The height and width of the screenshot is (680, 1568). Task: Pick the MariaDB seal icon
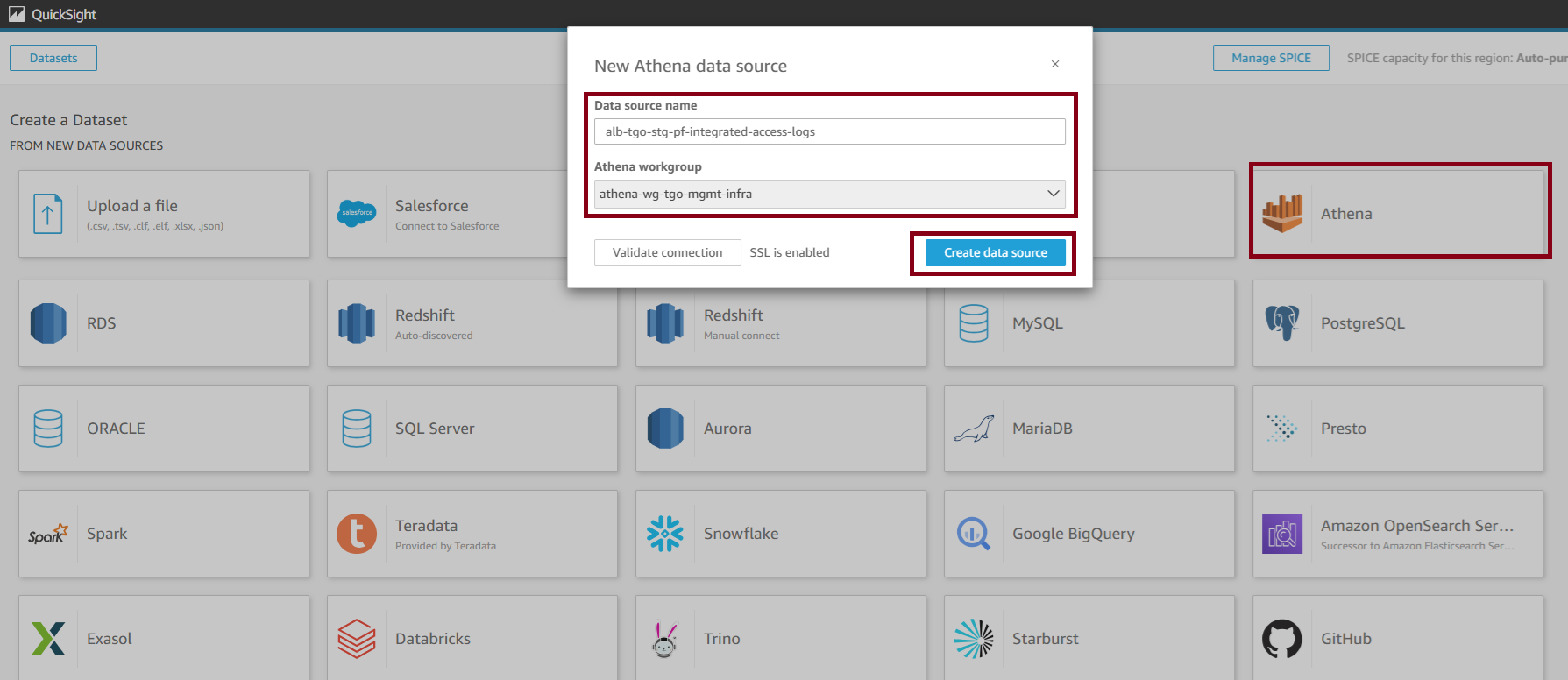coord(974,429)
